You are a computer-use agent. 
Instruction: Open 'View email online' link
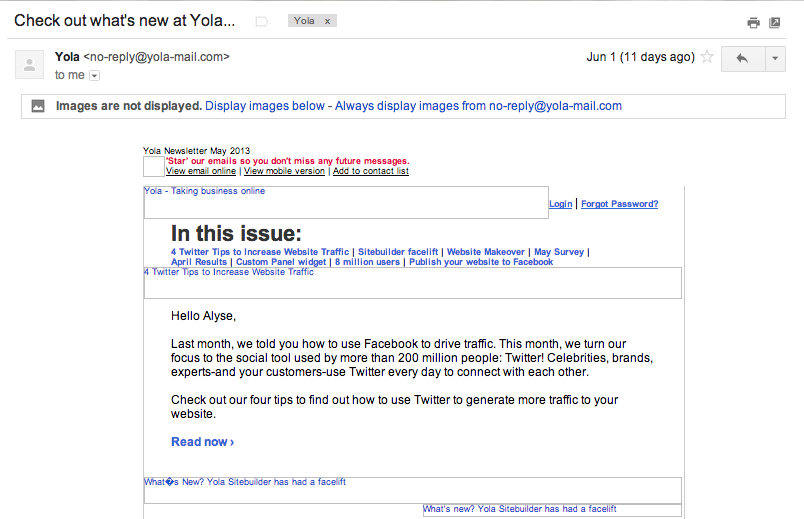[x=201, y=171]
